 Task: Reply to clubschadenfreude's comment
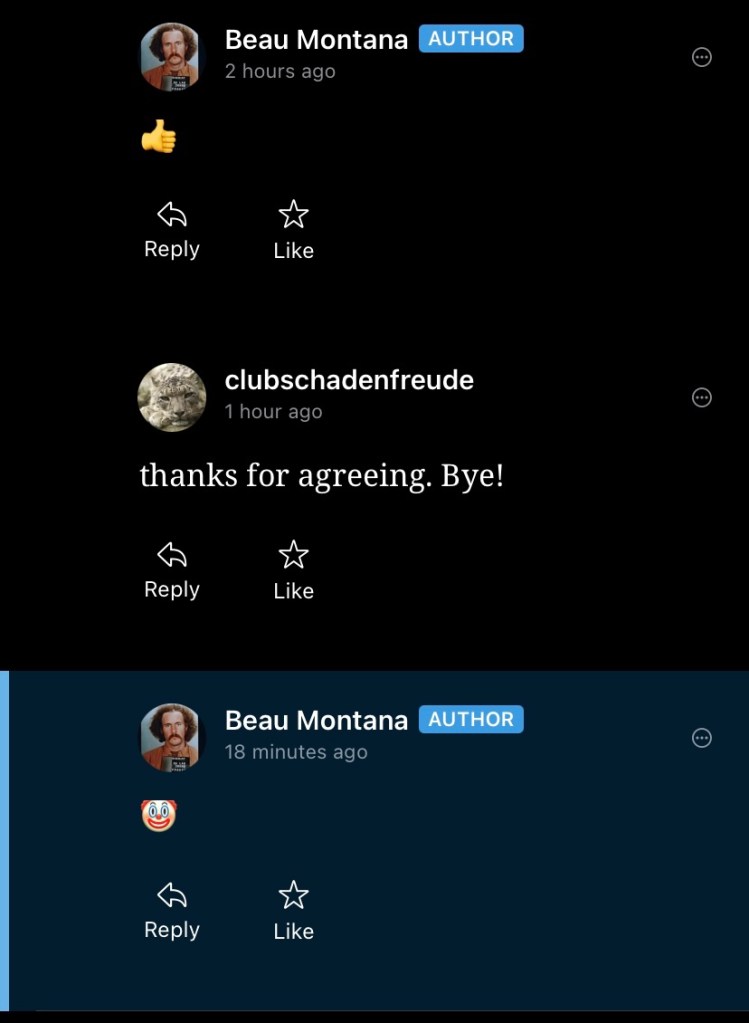pos(172,571)
